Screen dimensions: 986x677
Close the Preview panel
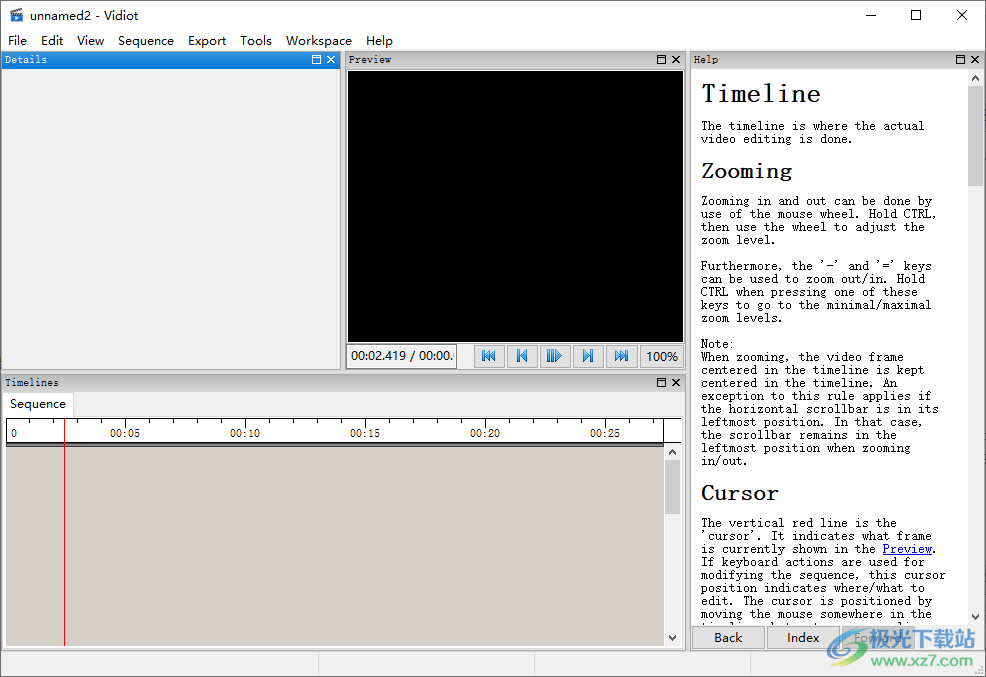(676, 59)
